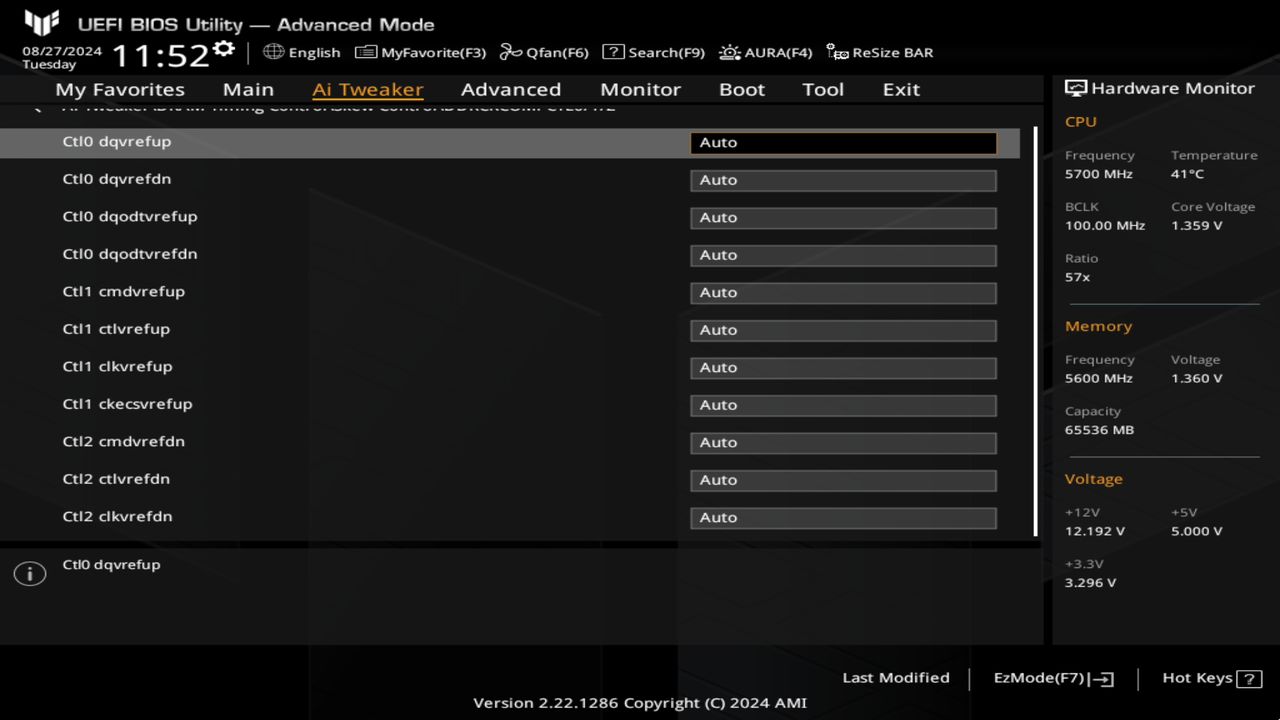Open Search(F9) tool
The image size is (1280, 720).
click(x=653, y=52)
